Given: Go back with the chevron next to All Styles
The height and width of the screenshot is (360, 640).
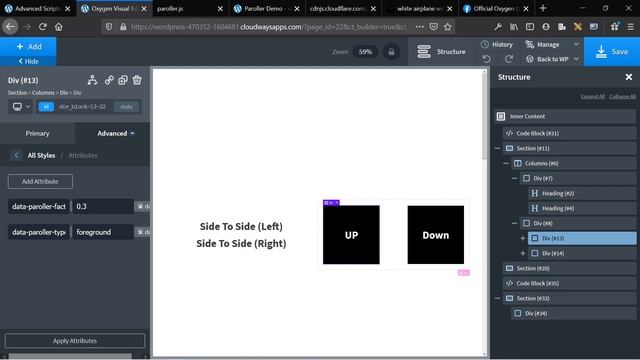Looking at the screenshot, I should [x=16, y=155].
